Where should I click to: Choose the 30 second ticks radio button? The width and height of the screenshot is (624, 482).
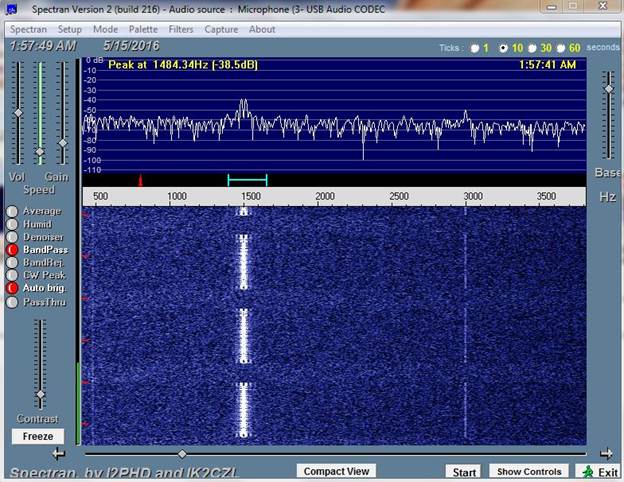[x=532, y=48]
